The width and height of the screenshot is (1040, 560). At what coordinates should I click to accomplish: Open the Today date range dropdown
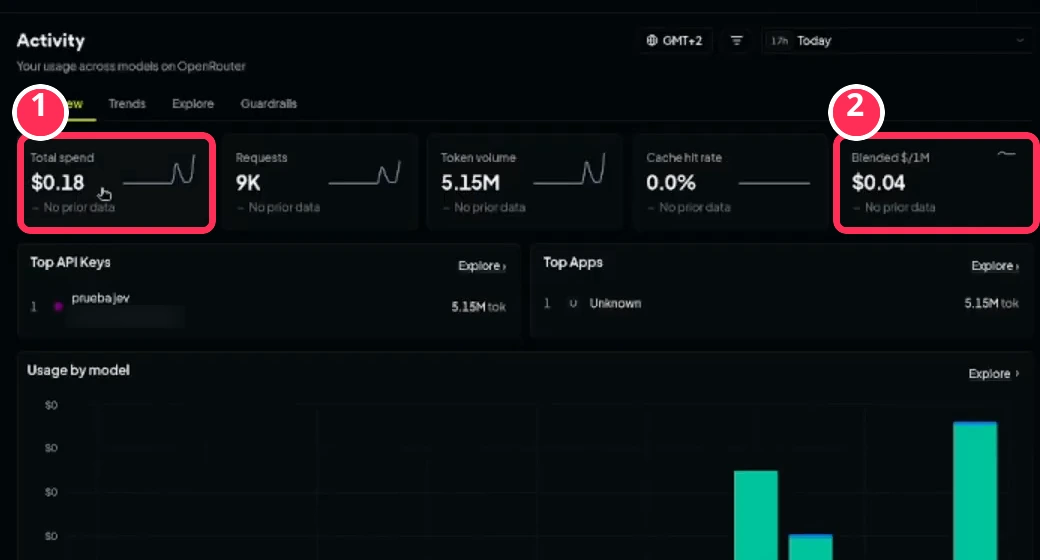[897, 40]
